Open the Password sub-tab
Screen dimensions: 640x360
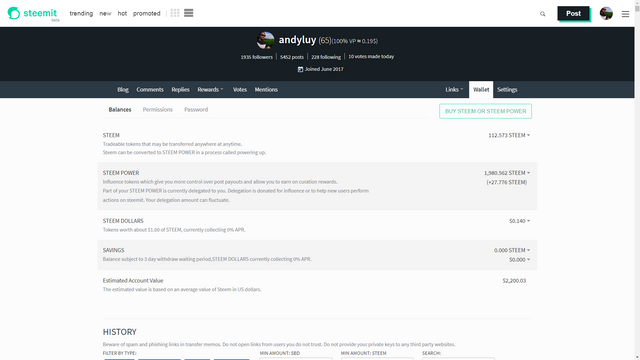click(196, 109)
